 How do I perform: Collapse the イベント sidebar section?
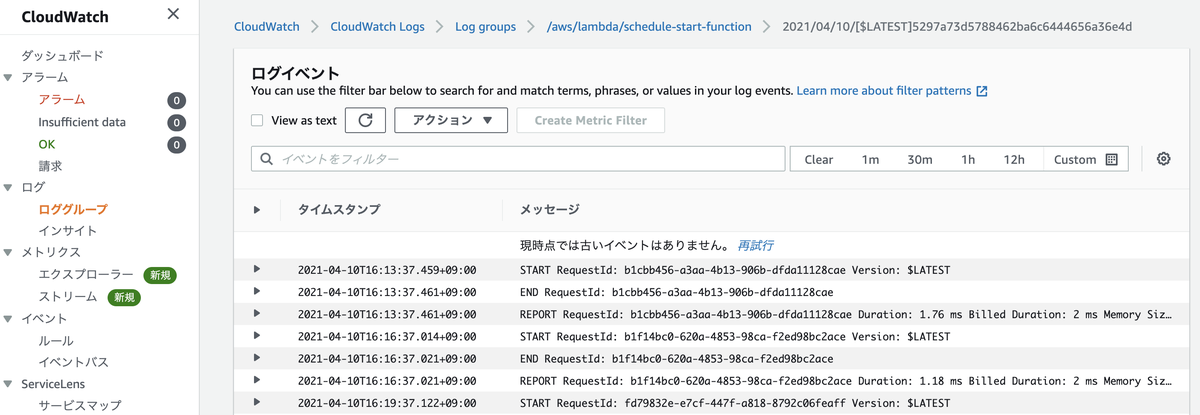[x=8, y=319]
